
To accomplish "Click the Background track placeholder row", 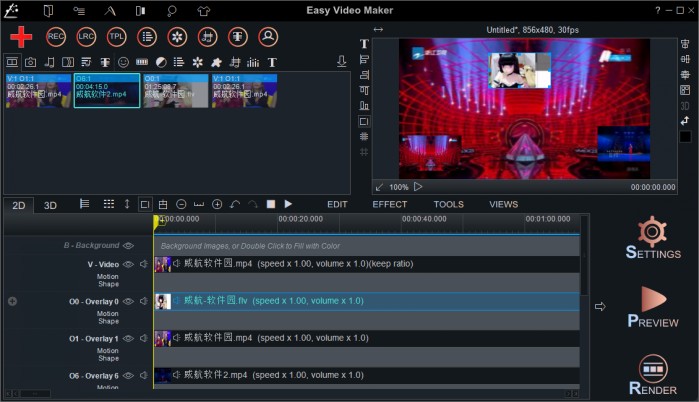I will pyautogui.click(x=367, y=246).
